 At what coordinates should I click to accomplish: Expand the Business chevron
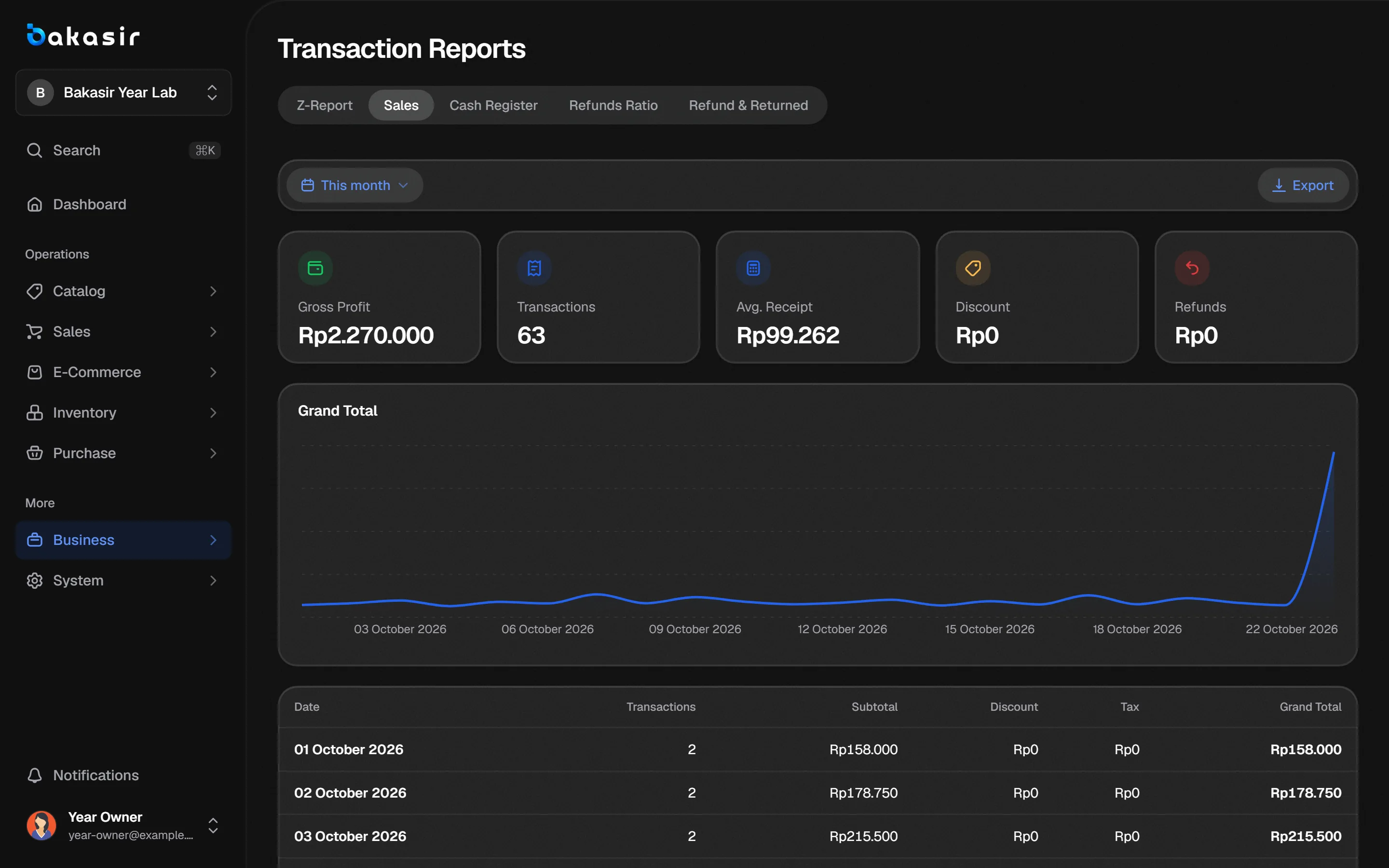tap(213, 540)
